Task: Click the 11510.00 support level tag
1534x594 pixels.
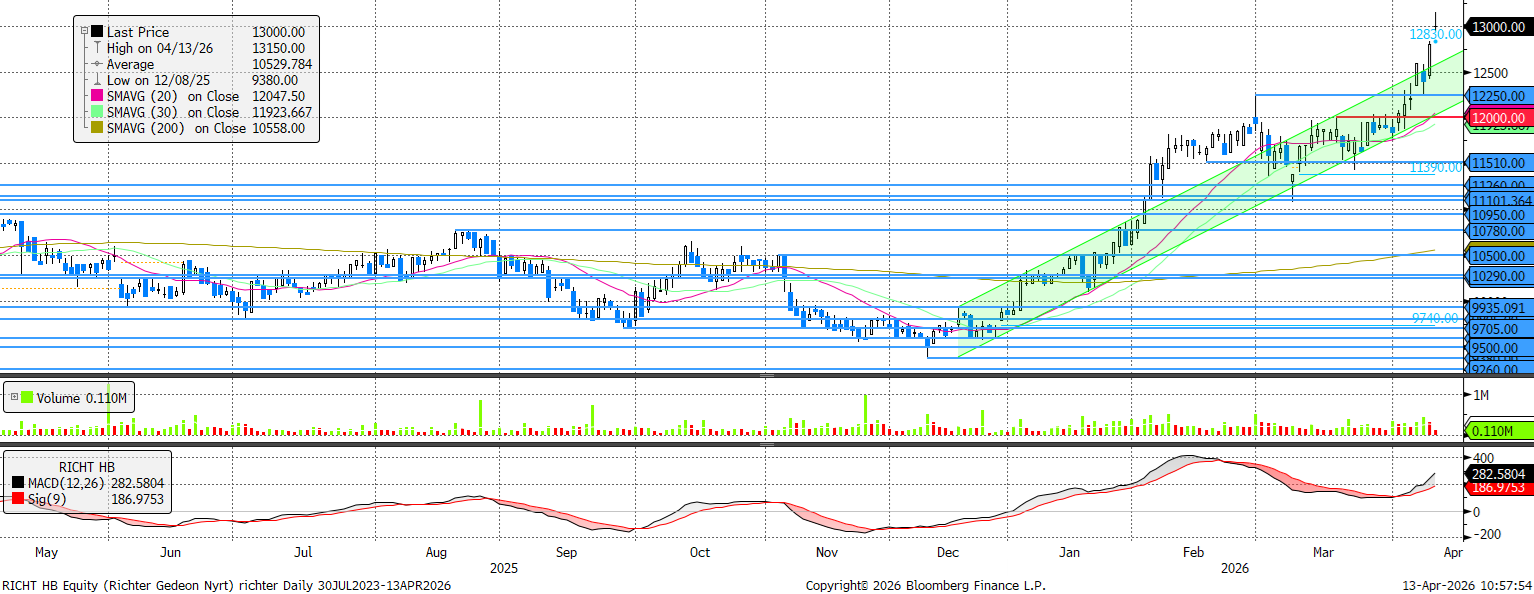Action: (1498, 163)
